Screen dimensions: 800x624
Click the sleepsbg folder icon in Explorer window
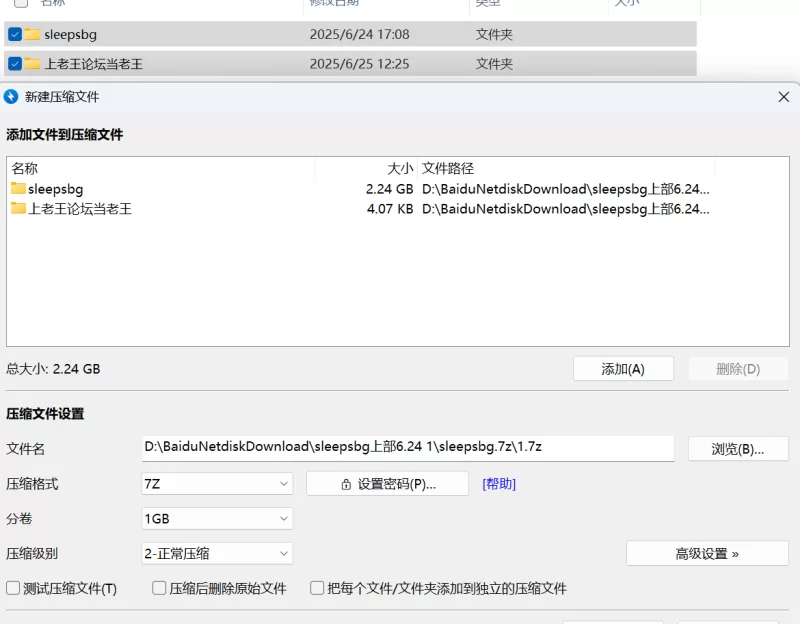coord(32,34)
